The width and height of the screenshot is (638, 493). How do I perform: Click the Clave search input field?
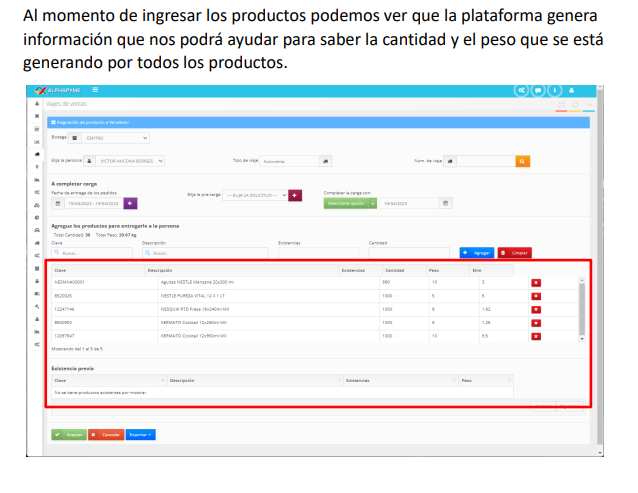point(90,253)
